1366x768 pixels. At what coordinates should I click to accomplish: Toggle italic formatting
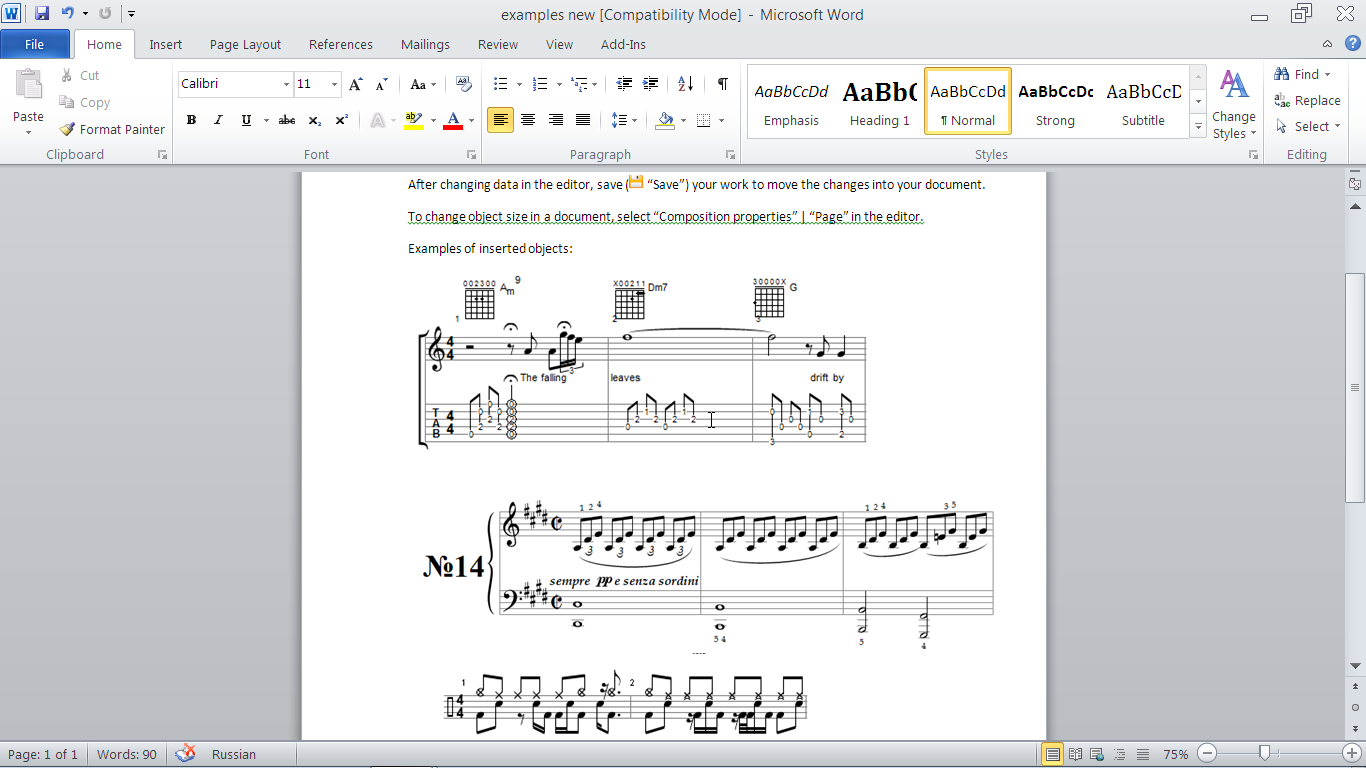218,120
